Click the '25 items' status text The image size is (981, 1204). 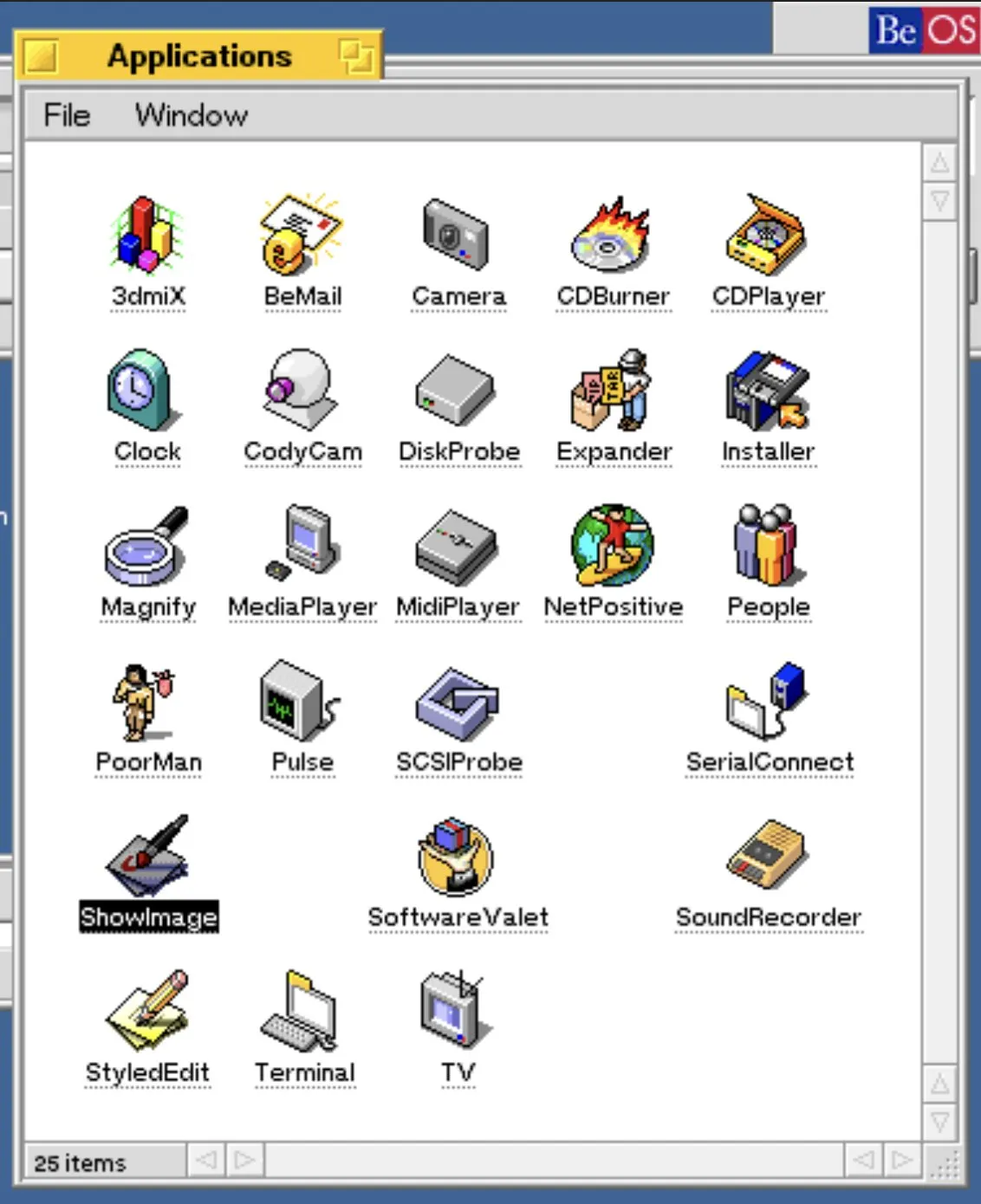[x=80, y=1162]
